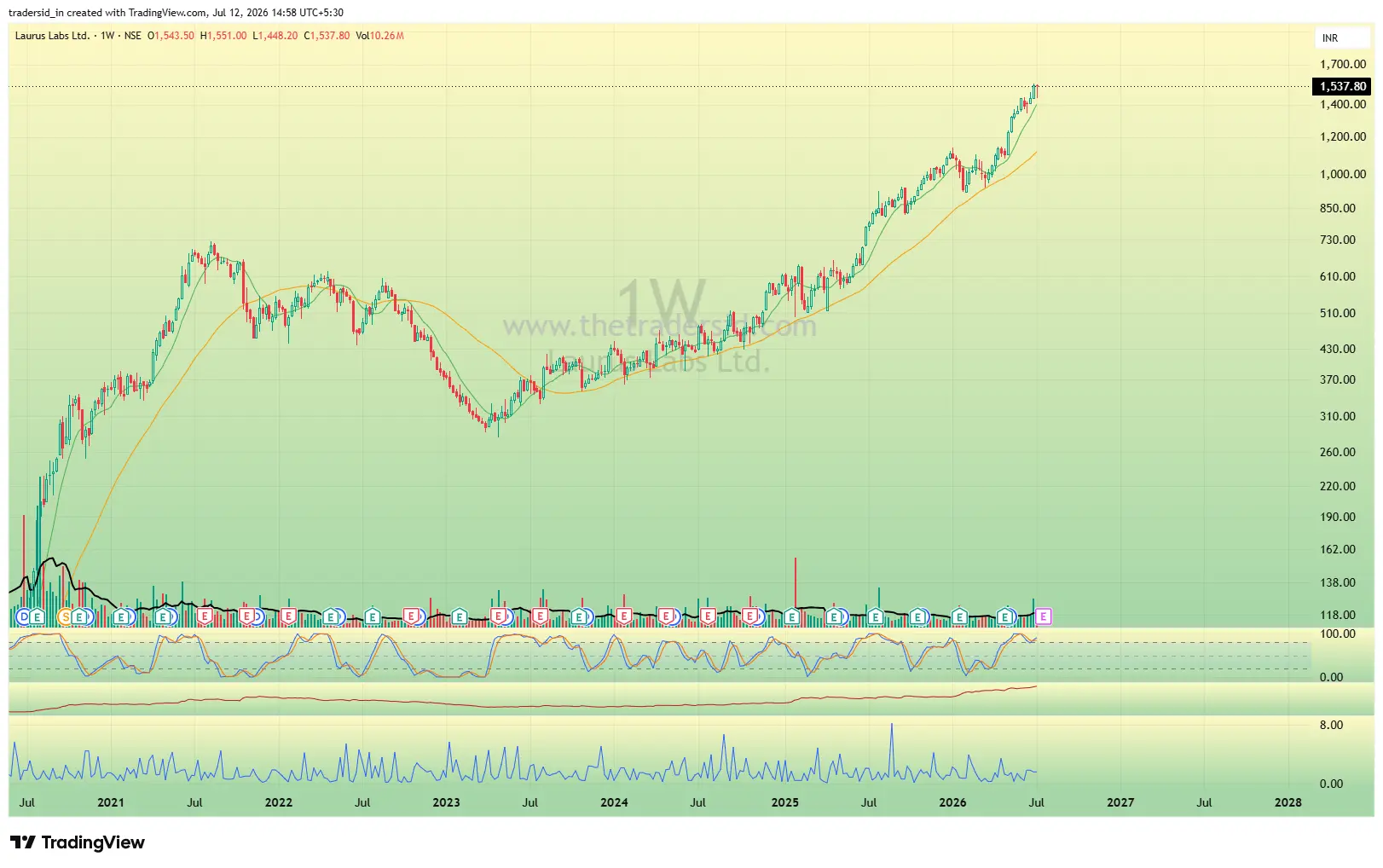Click the 2028 time axis label

point(1288,802)
